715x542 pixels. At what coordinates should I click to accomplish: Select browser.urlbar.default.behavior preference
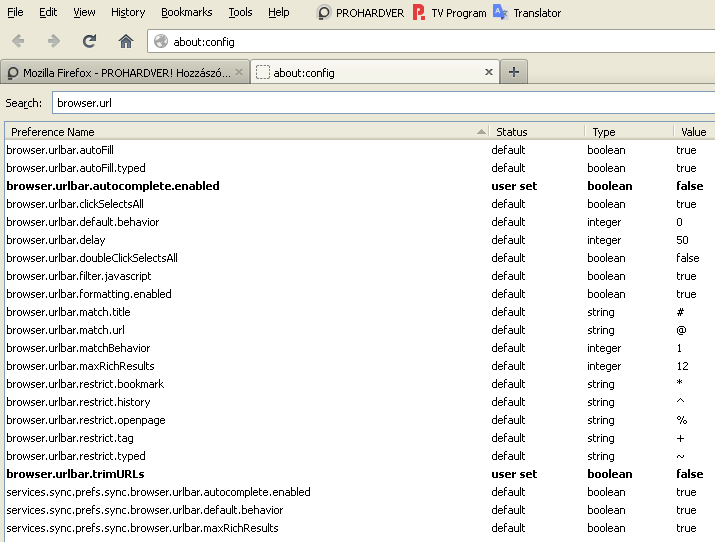click(359, 222)
